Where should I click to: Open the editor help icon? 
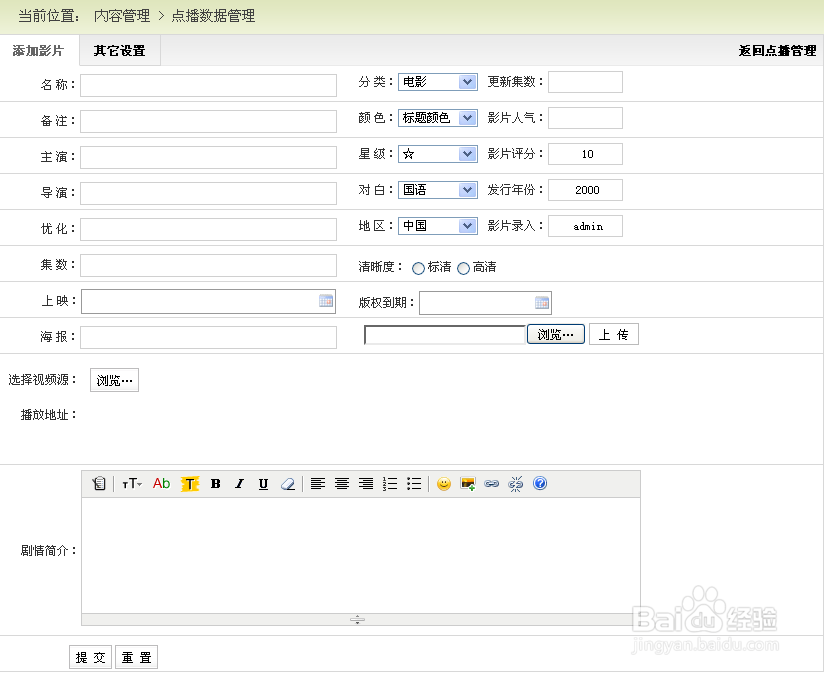539,483
